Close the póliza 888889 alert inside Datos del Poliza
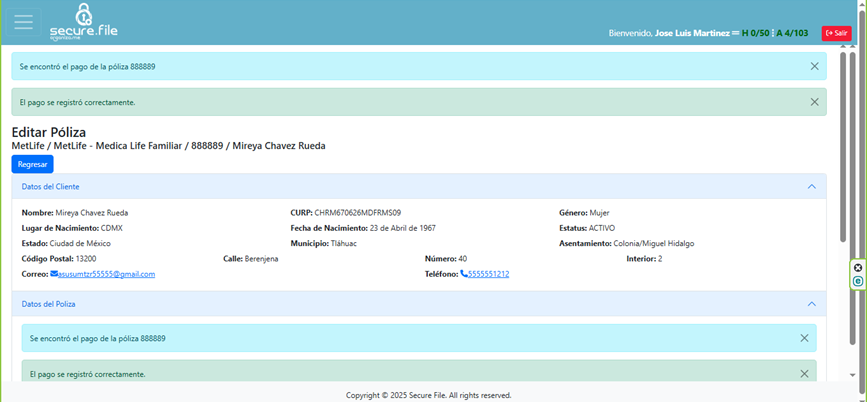 [x=804, y=338]
